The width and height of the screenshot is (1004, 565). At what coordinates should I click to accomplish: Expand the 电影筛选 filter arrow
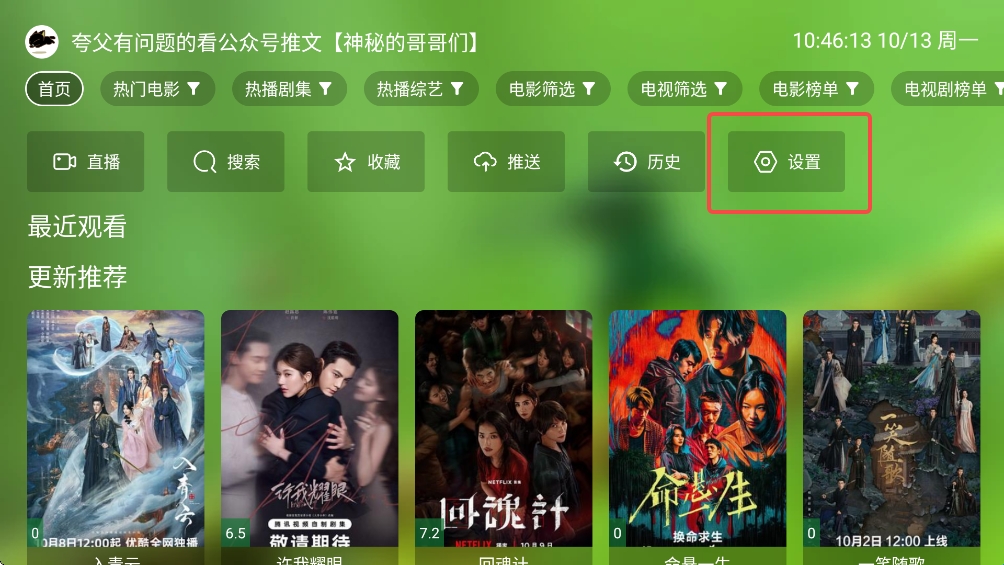pos(588,89)
